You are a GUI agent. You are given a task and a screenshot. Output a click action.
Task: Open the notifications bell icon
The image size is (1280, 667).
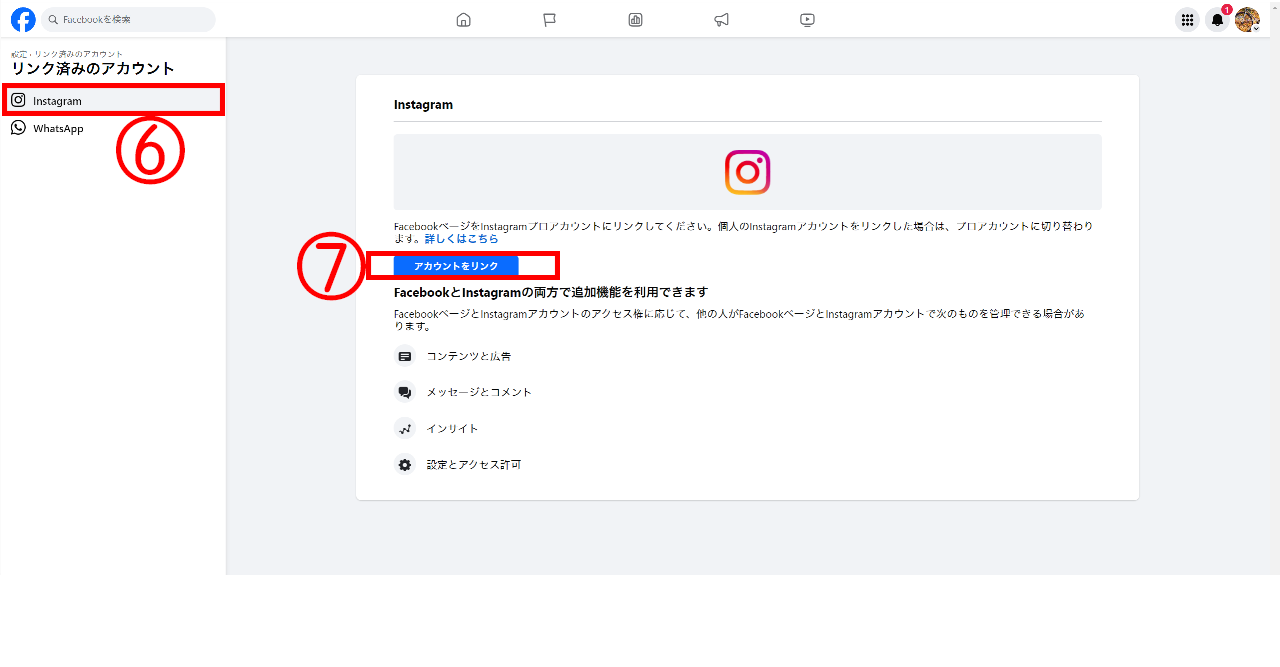[1217, 19]
